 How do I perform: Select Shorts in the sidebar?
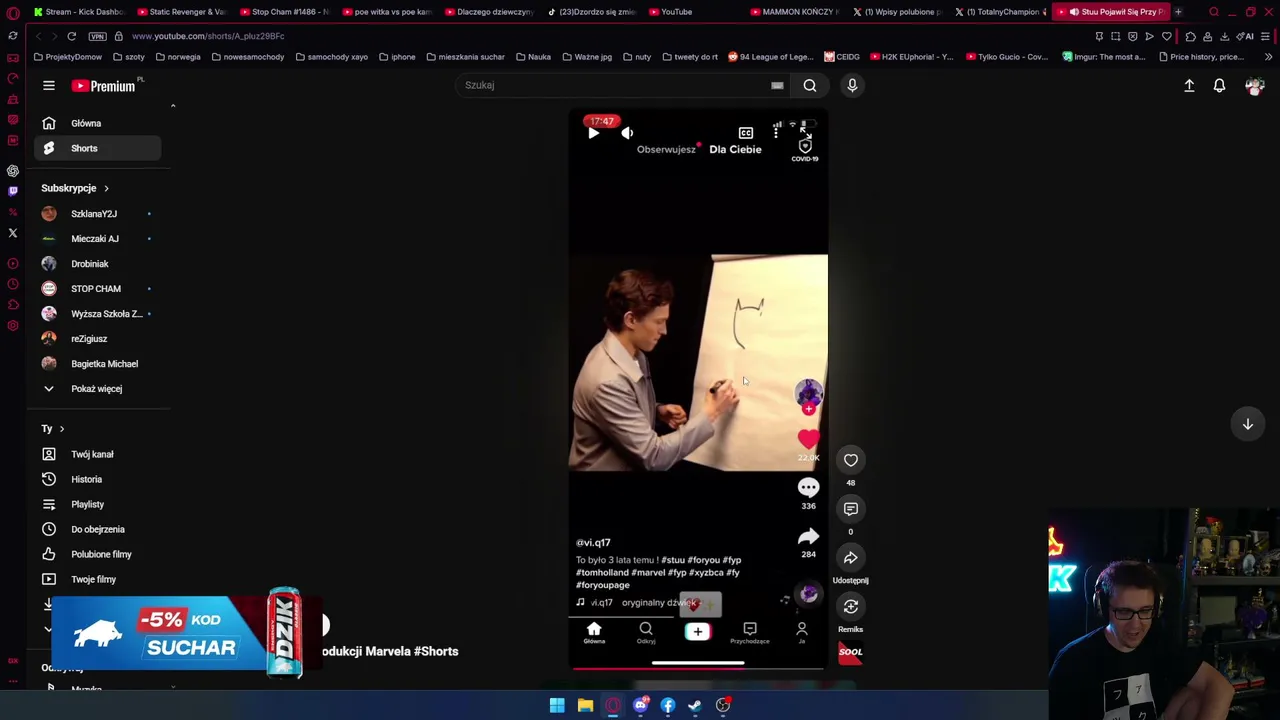98,148
